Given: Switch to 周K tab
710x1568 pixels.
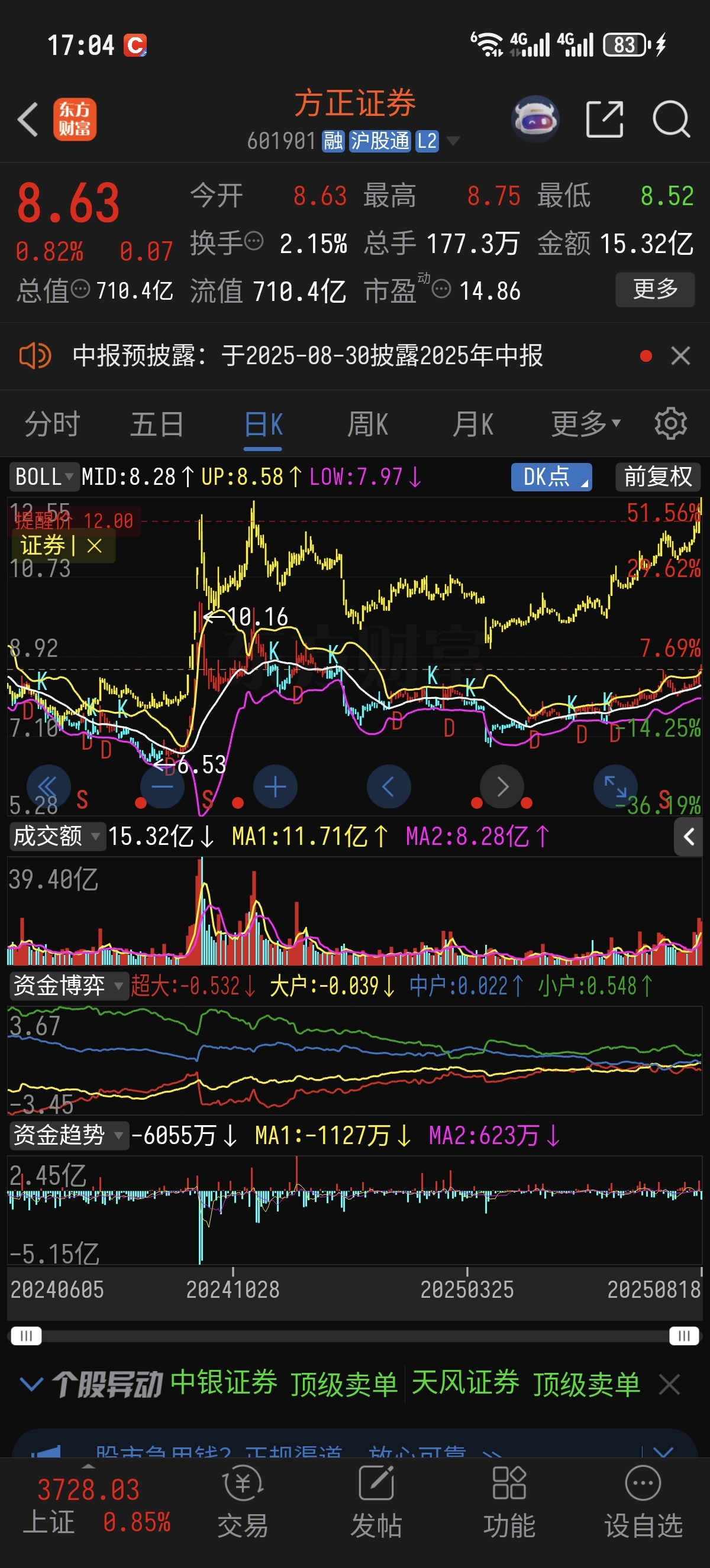Looking at the screenshot, I should point(368,424).
